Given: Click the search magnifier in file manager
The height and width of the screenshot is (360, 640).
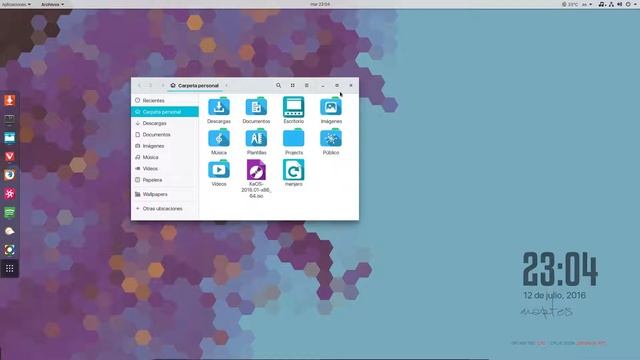Looking at the screenshot, I should (278, 85).
